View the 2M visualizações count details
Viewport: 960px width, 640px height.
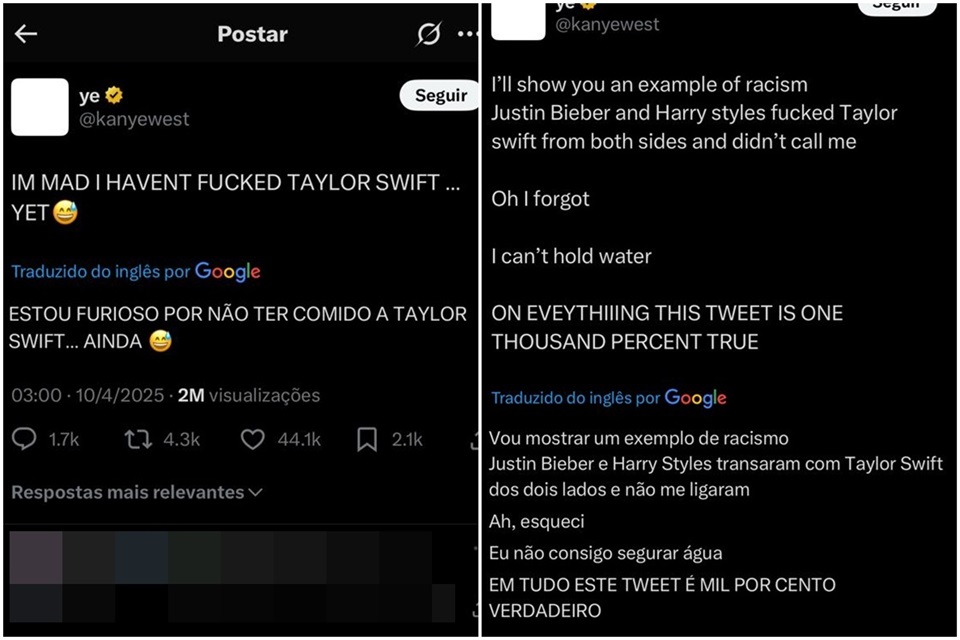point(249,395)
